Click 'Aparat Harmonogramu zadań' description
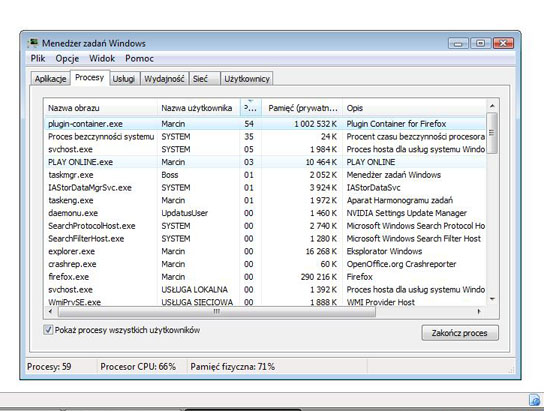Image resolution: width=544 pixels, height=411 pixels. coord(400,200)
